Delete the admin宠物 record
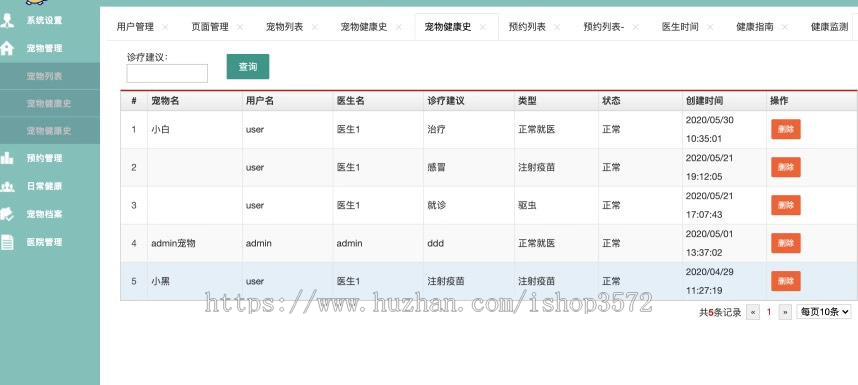Viewport: 858px width, 385px height. [x=786, y=243]
